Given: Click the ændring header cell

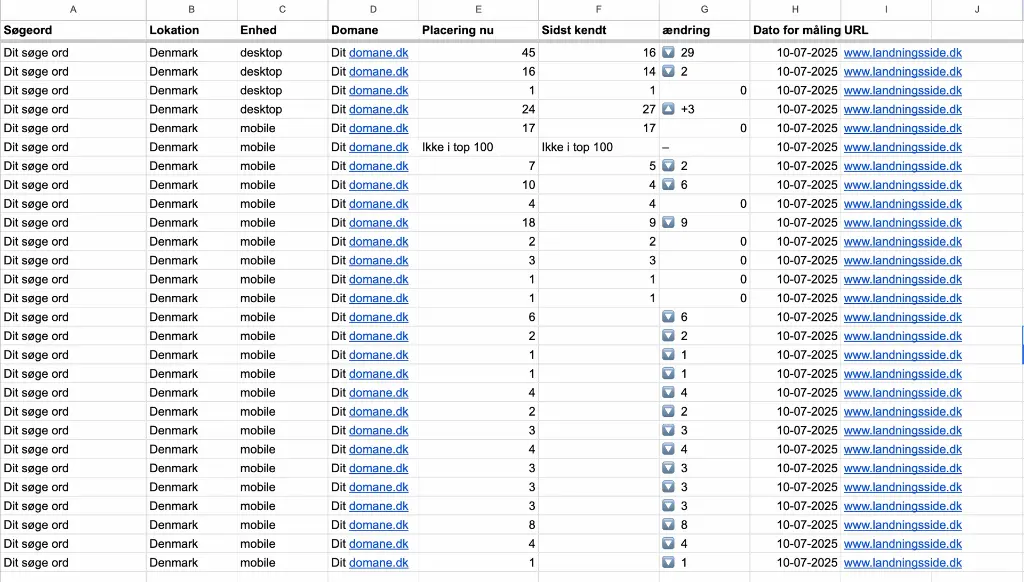Looking at the screenshot, I should [x=704, y=30].
